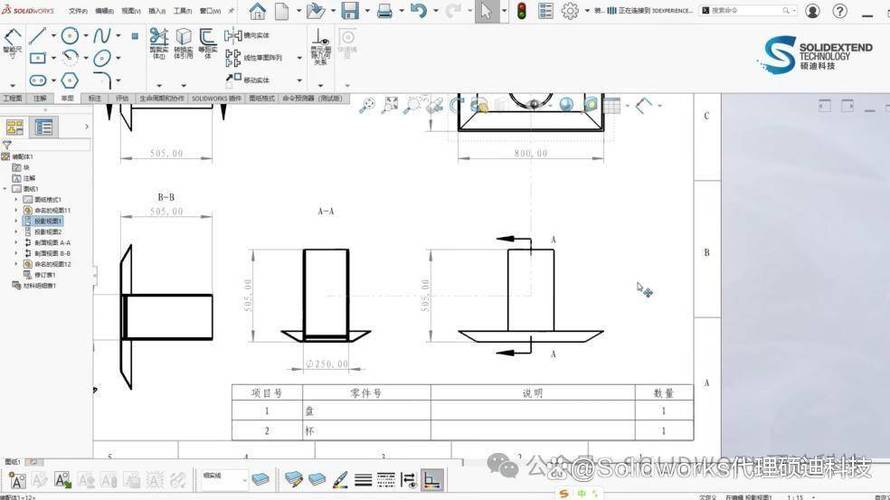Switch to the 注解 ribbon tab
Image resolution: width=890 pixels, height=500 pixels.
pyautogui.click(x=40, y=98)
